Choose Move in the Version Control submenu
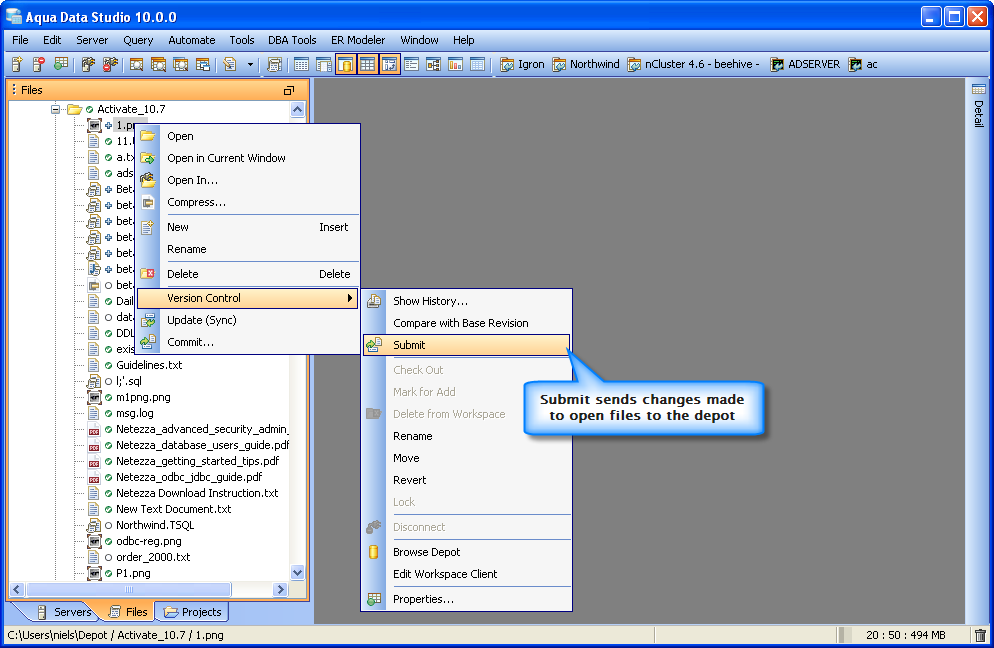Image resolution: width=994 pixels, height=648 pixels. tap(466, 458)
